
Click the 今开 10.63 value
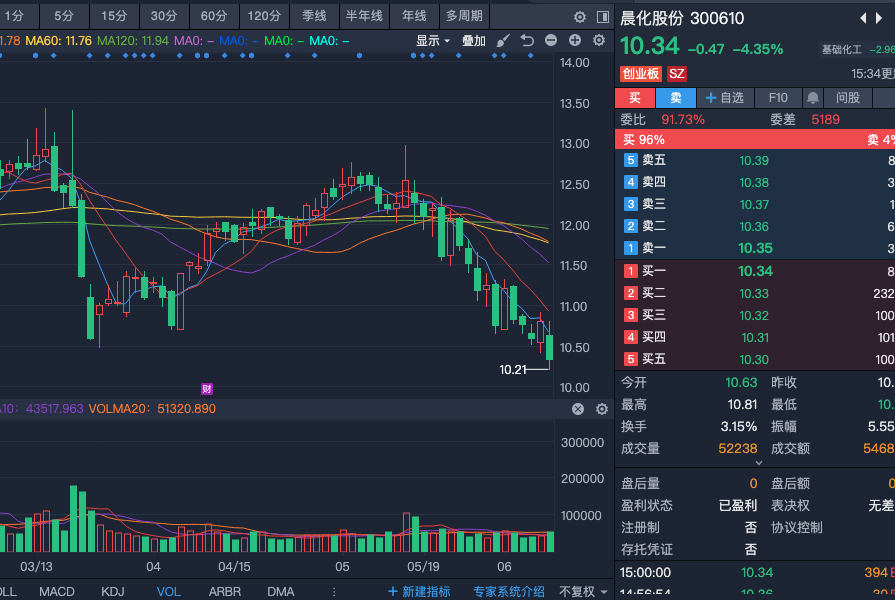tap(741, 382)
